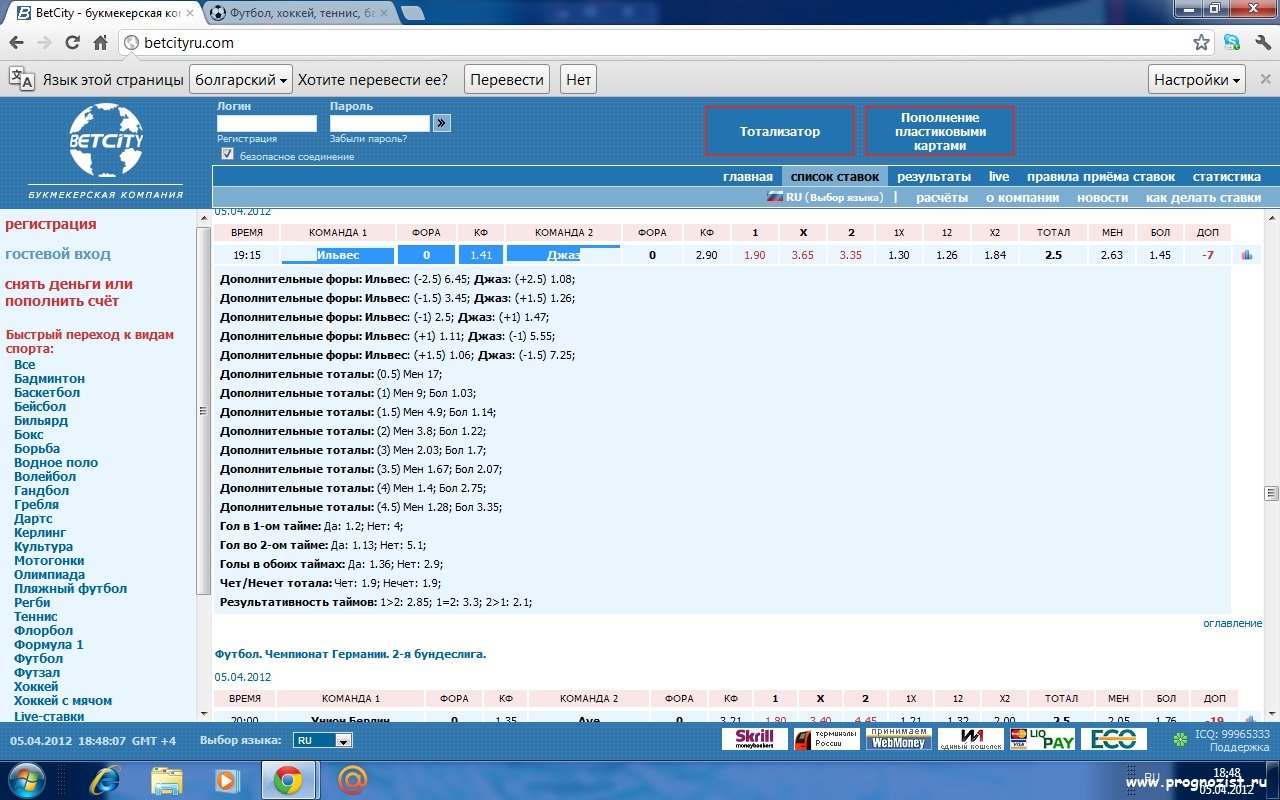The width and height of the screenshot is (1280, 800).
Task: Open Chrome wrench settings menu
Action: click(x=1262, y=43)
